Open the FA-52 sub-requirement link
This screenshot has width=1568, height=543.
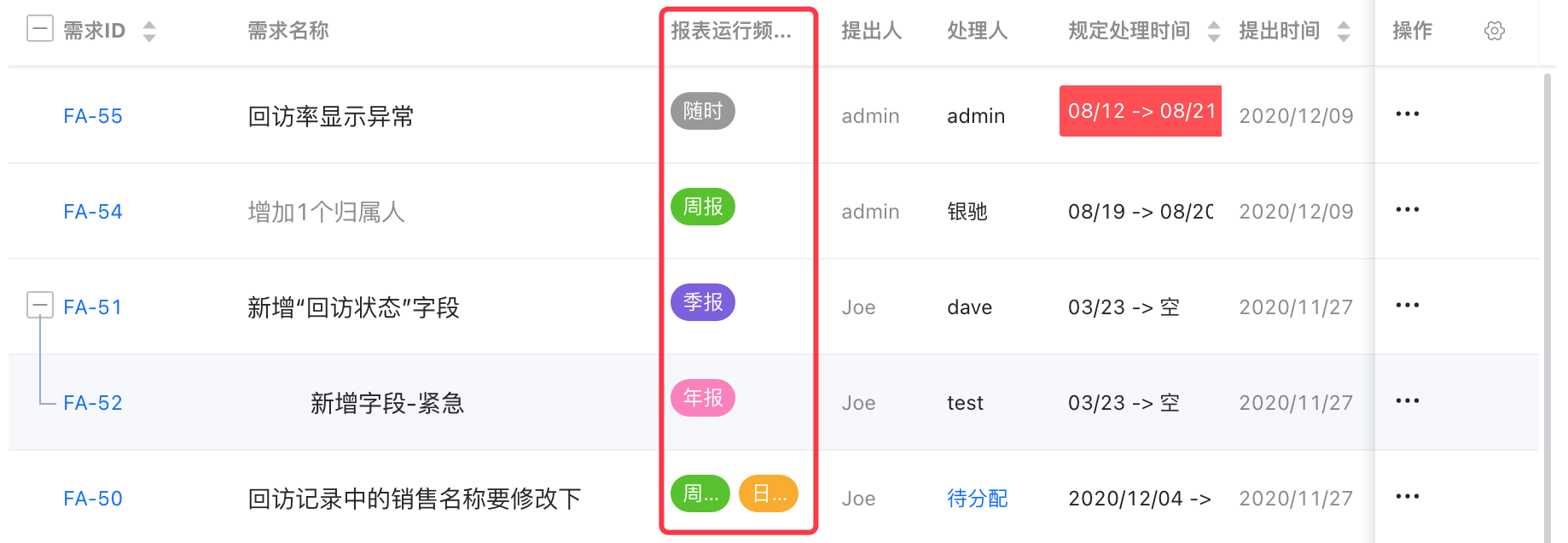coord(93,403)
